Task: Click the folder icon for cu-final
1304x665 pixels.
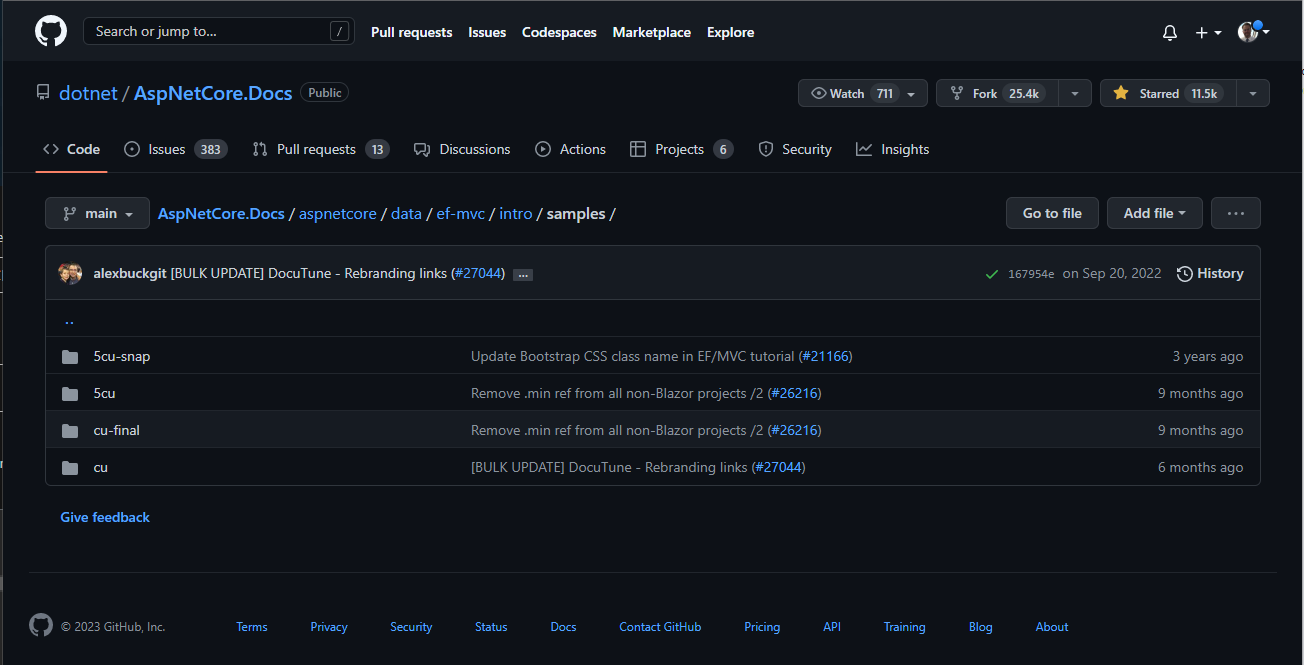Action: (x=70, y=431)
